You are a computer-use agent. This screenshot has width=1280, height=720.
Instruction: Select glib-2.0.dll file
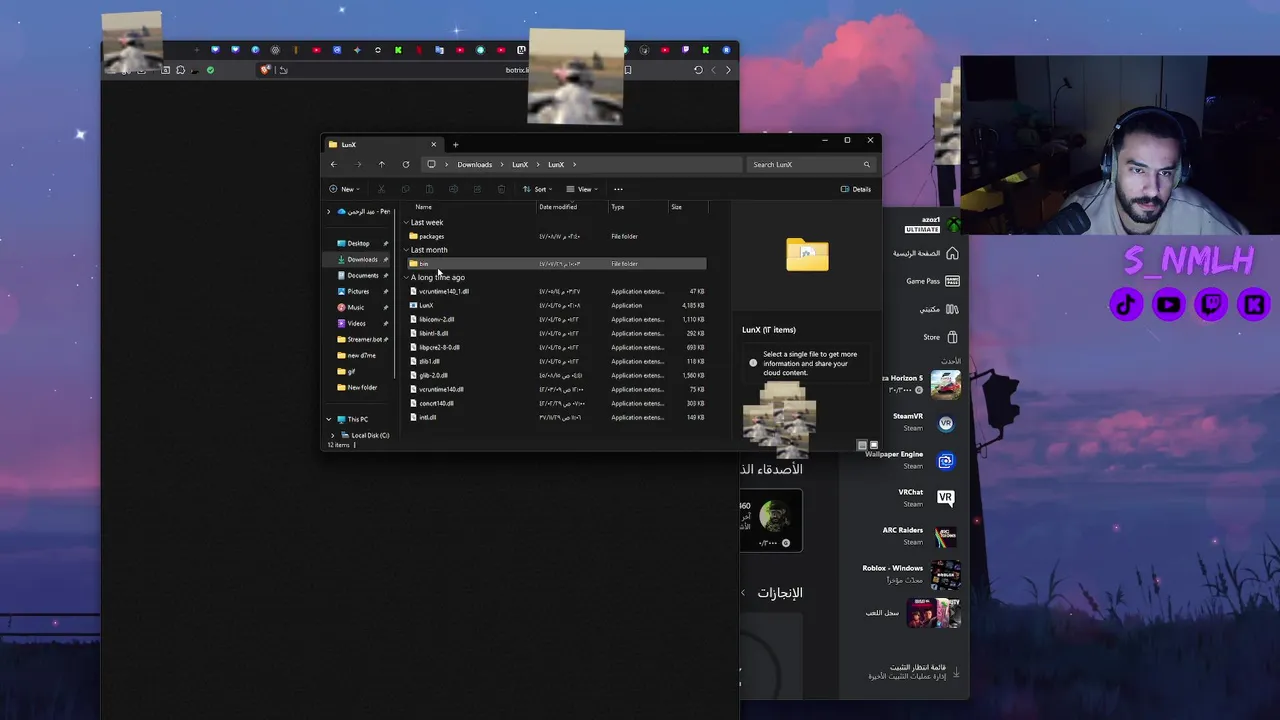pyautogui.click(x=556, y=376)
